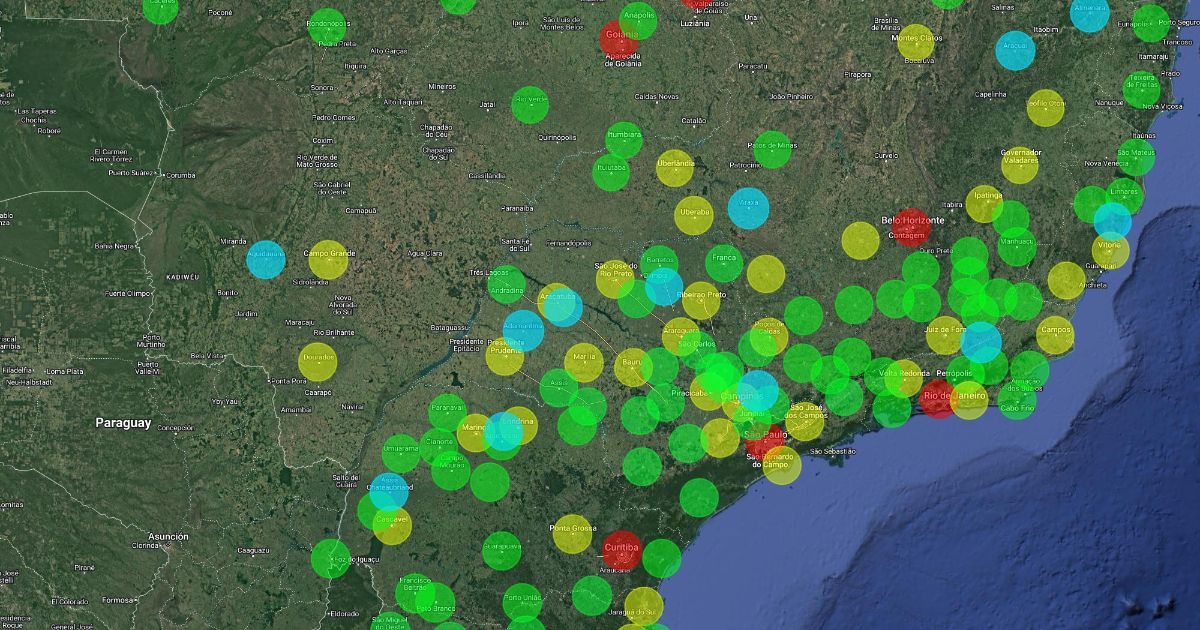
Task: Click the Asunción city label
Action: pos(169,537)
